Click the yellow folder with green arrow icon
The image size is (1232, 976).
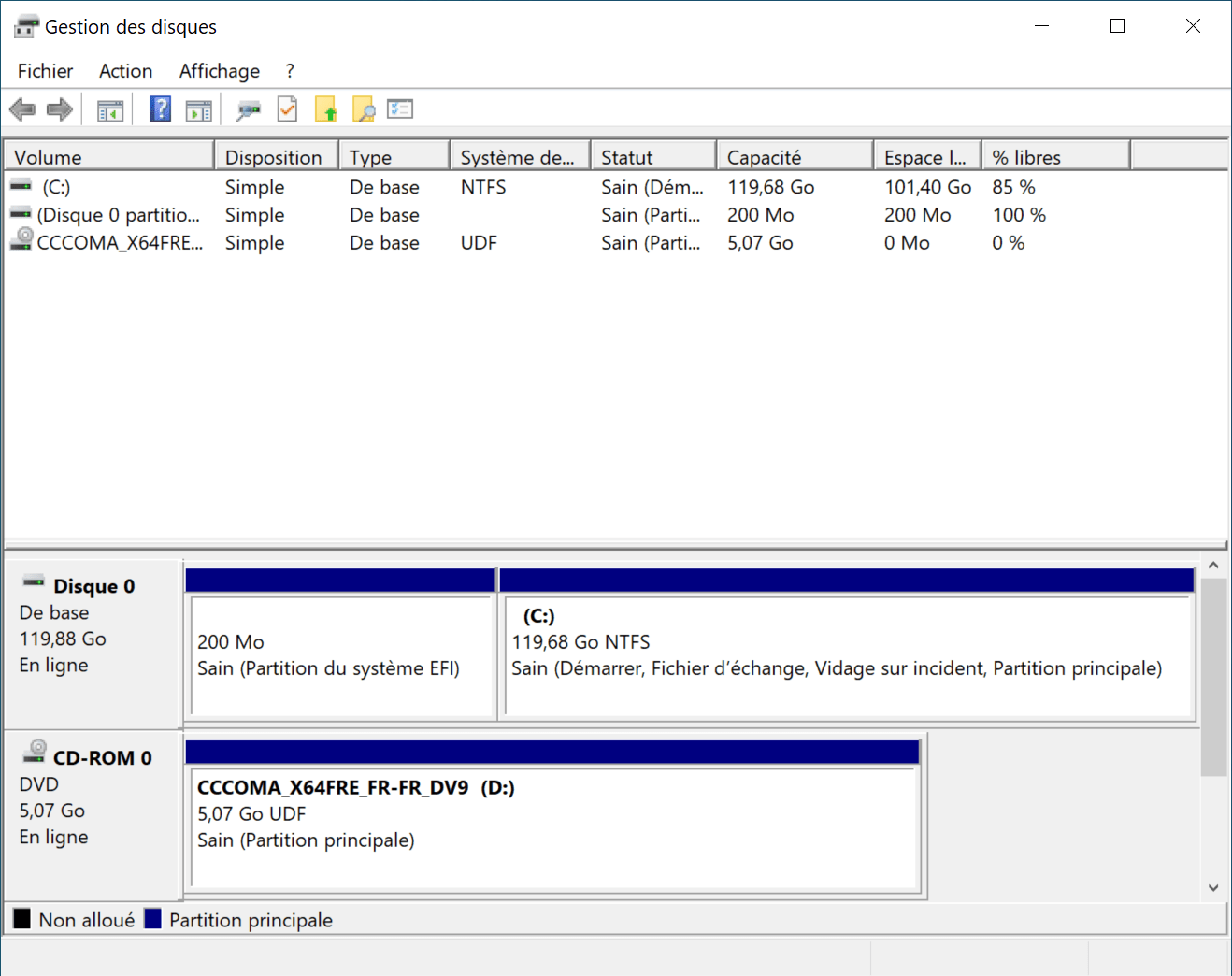coord(325,109)
